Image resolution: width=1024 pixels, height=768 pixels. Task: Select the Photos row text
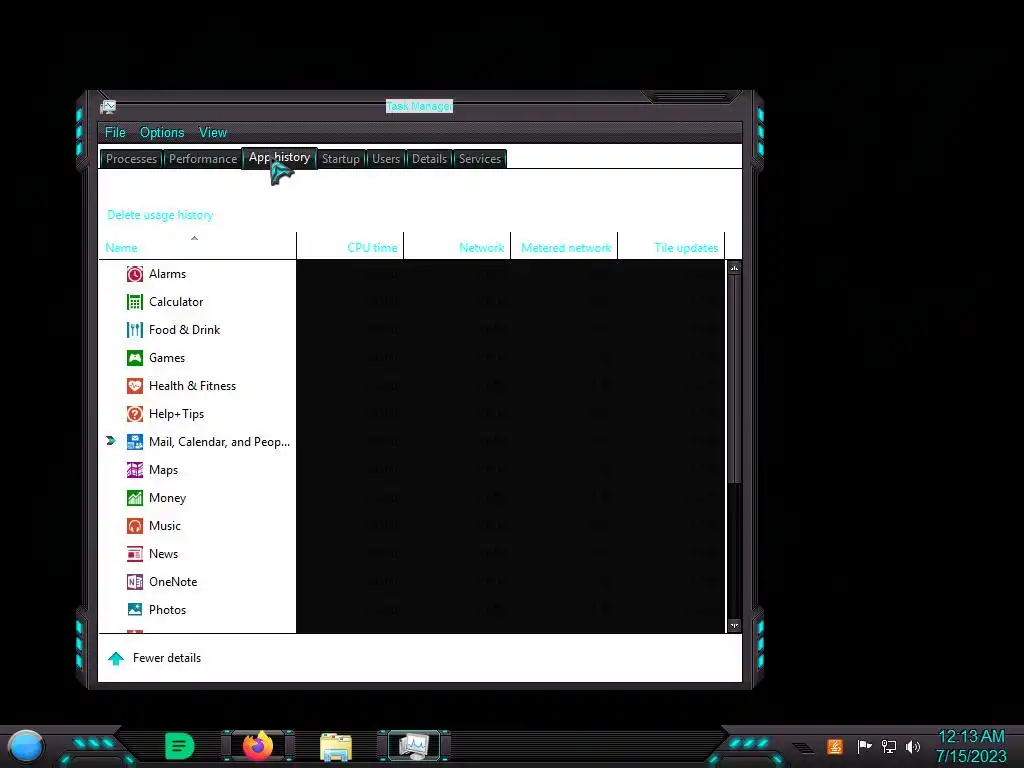click(167, 610)
